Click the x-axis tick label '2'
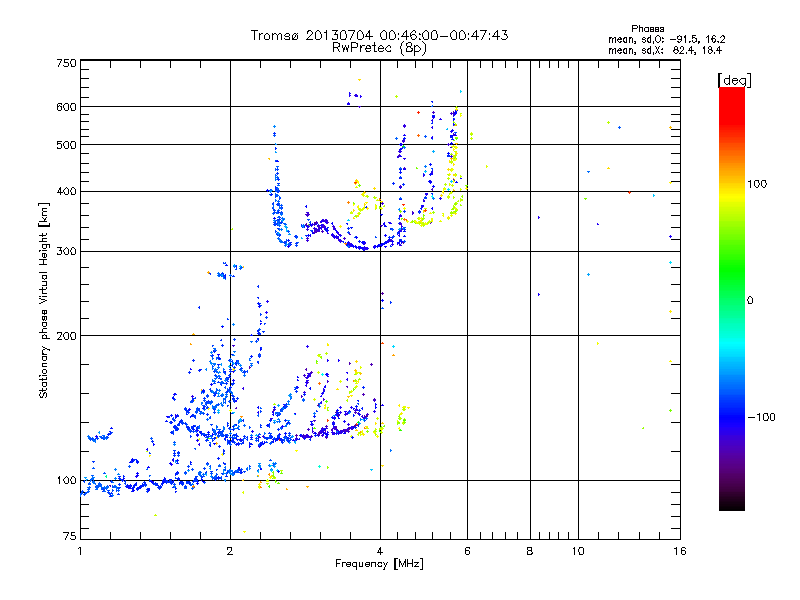Viewport: 800px width, 600px height. pyautogui.click(x=230, y=551)
